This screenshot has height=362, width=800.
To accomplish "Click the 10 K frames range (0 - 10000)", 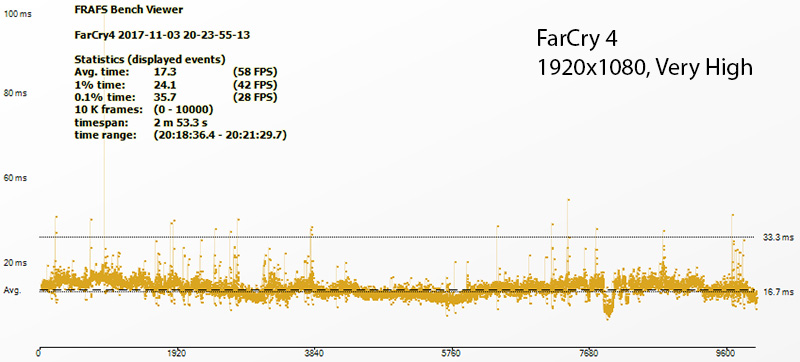I will coord(183,110).
